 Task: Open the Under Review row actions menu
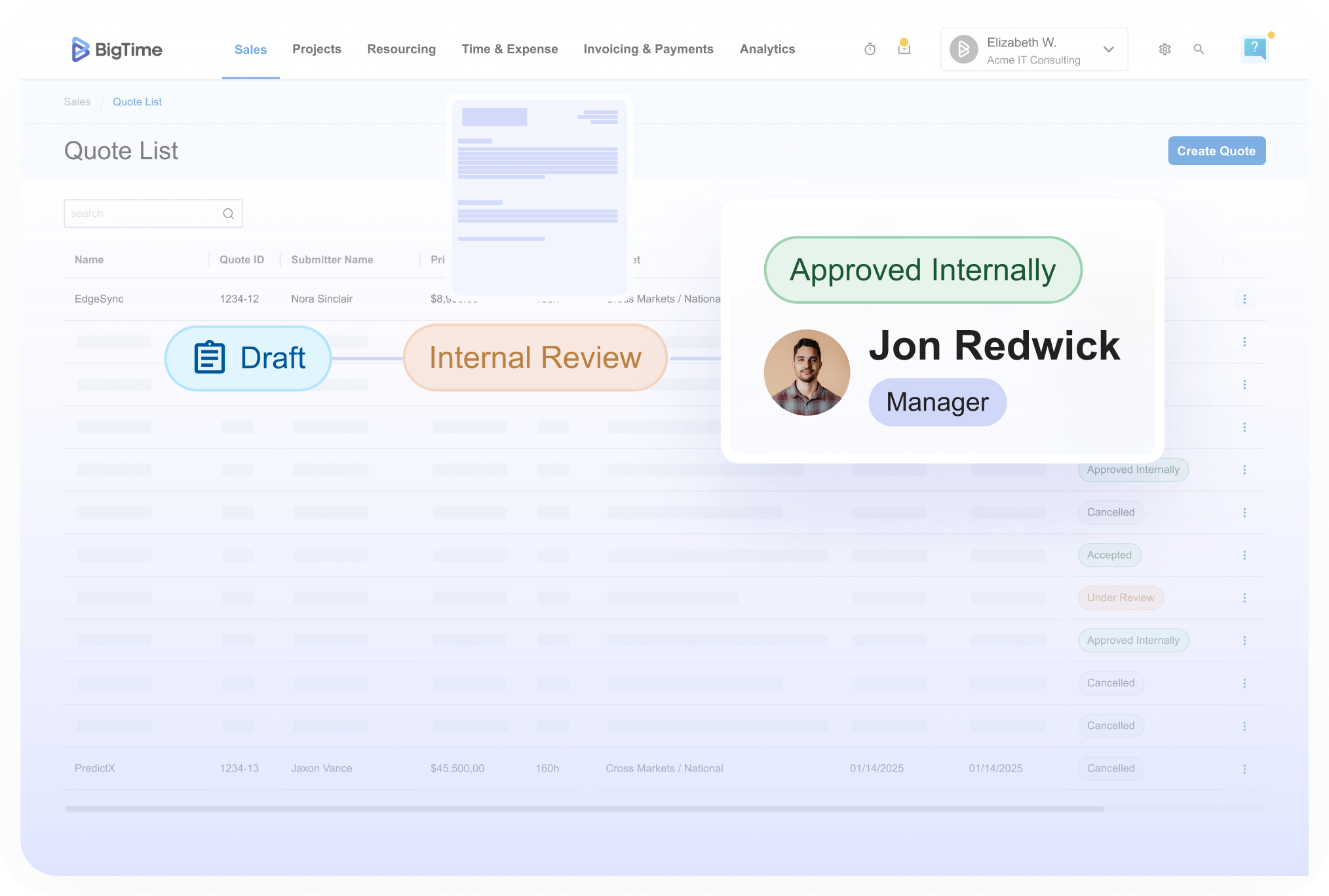tap(1244, 598)
